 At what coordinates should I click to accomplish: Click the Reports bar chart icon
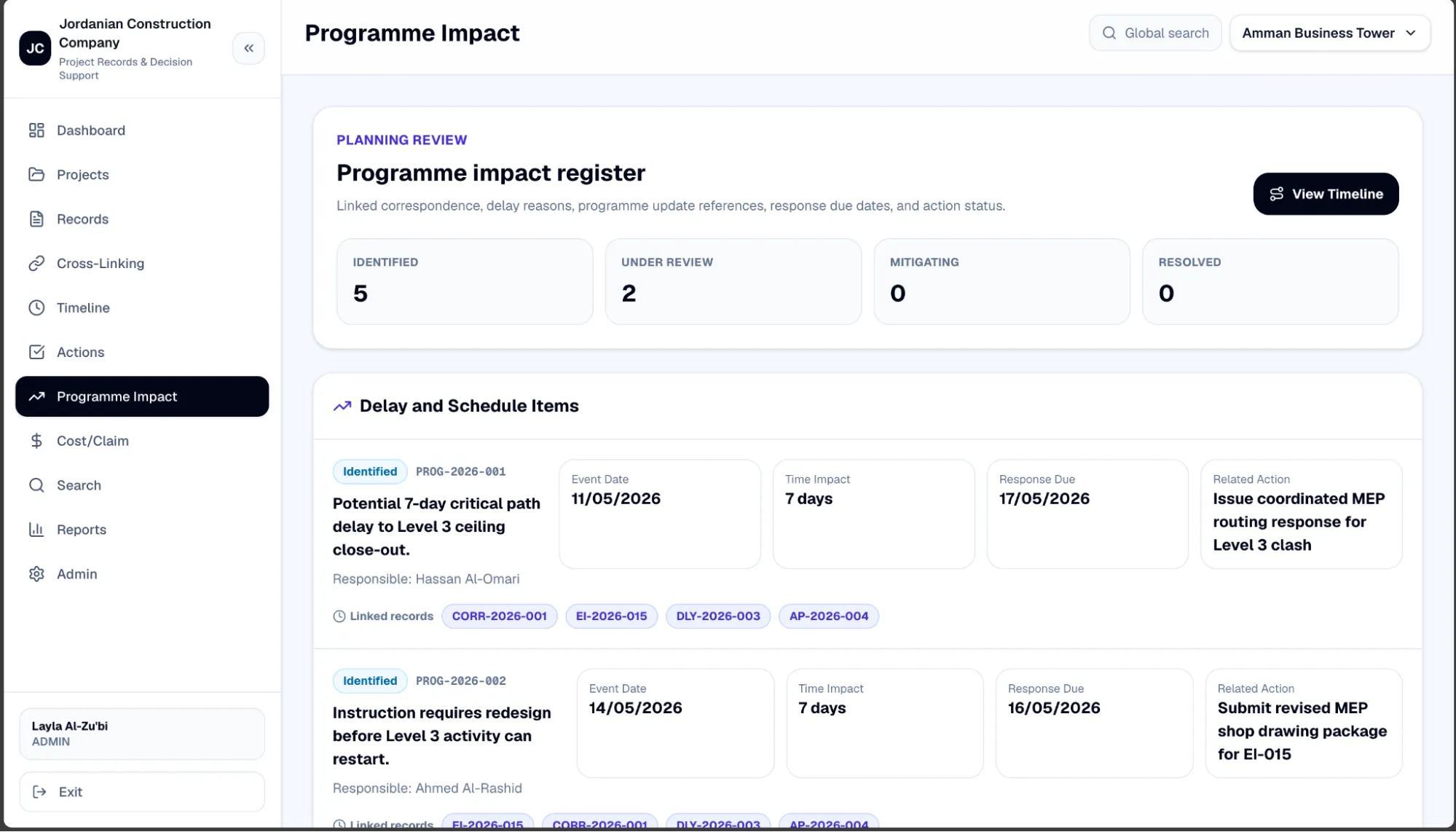36,530
